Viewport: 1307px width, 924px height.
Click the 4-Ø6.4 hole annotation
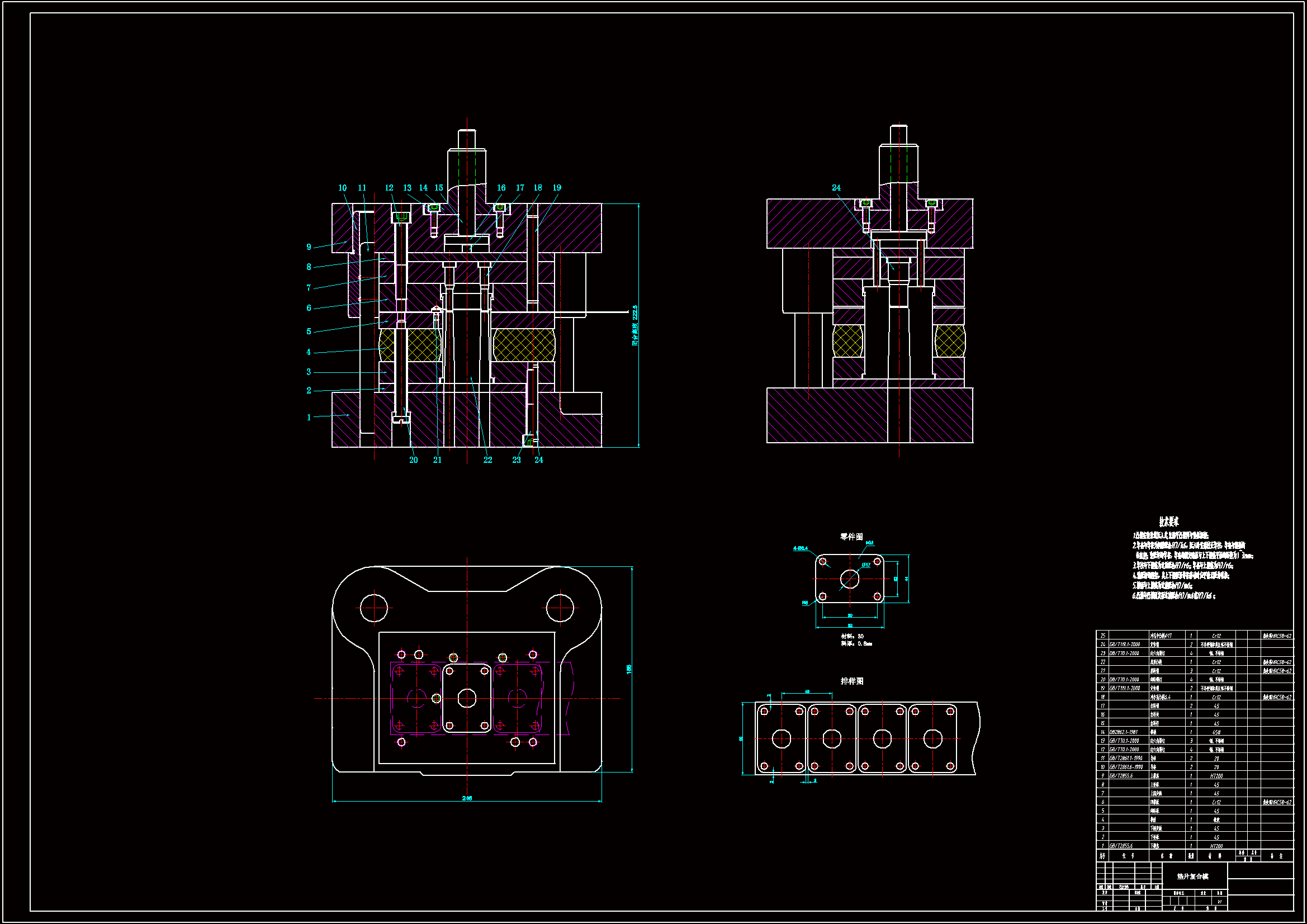(x=801, y=548)
